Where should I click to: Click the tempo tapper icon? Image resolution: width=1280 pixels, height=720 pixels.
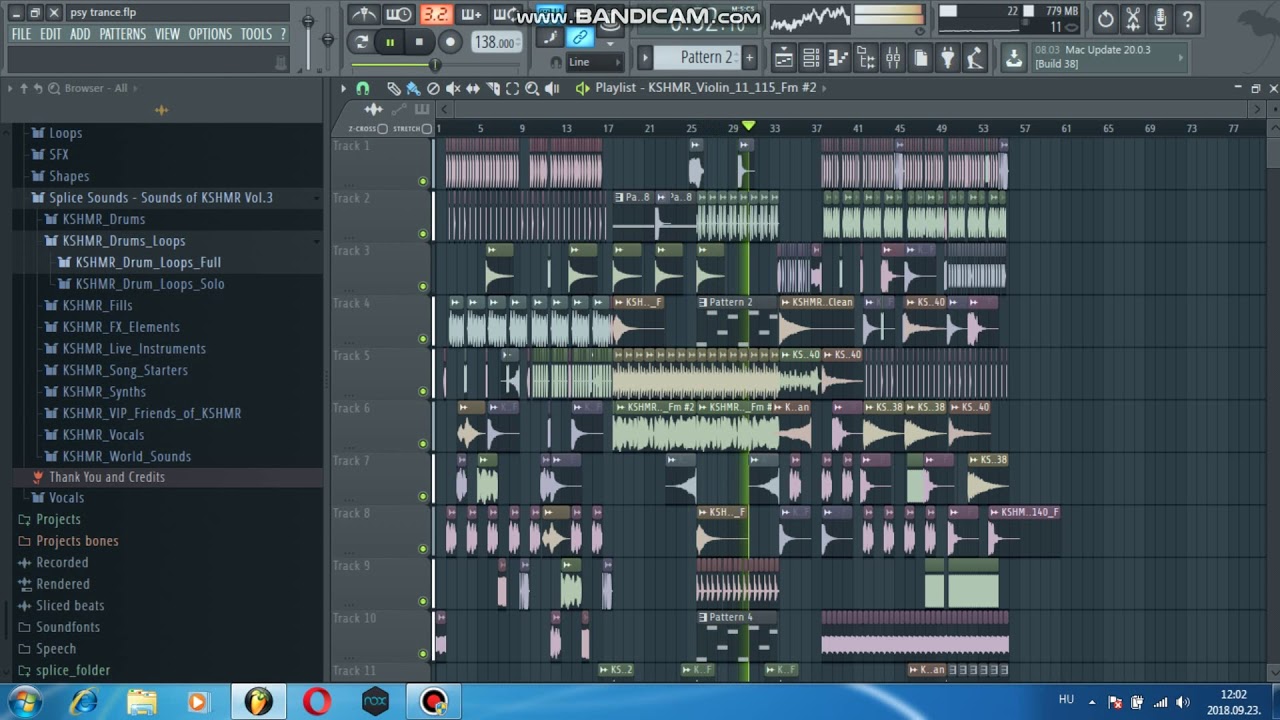(975, 58)
